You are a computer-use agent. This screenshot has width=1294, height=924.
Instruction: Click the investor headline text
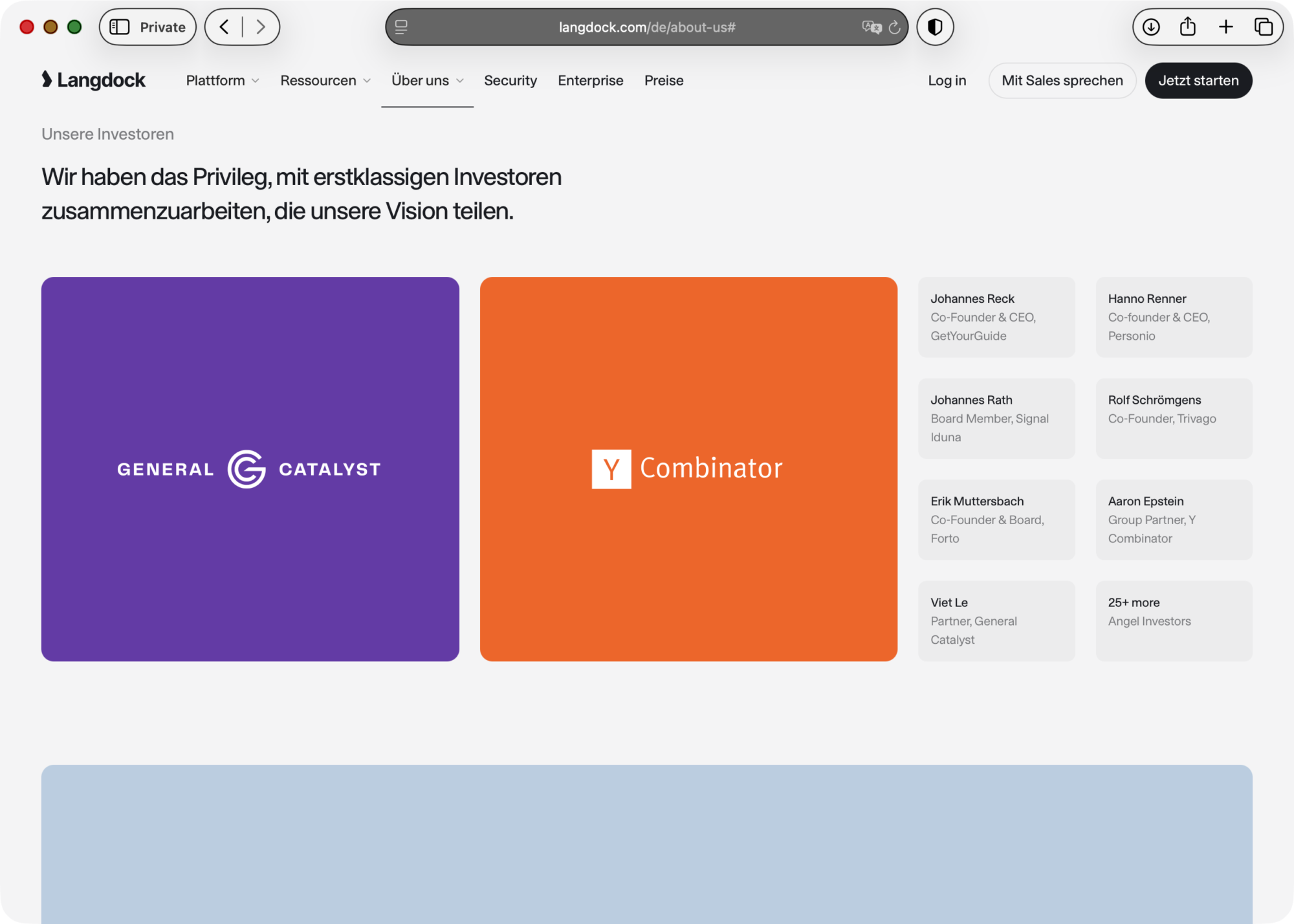(x=302, y=193)
